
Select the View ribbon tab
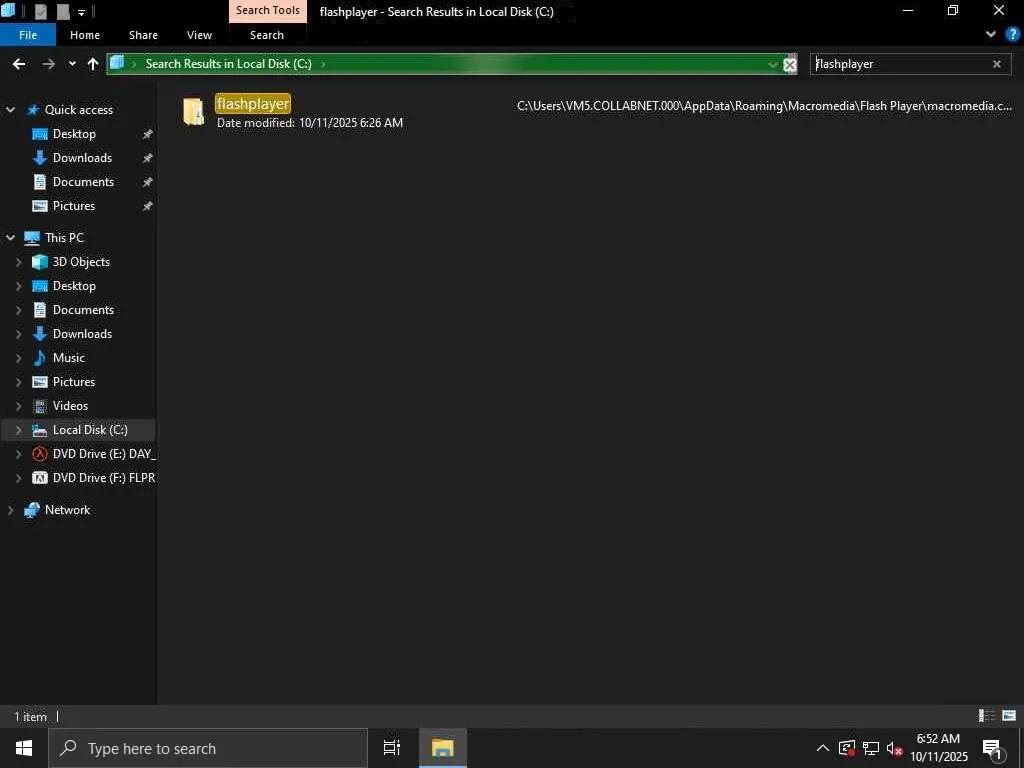click(x=199, y=35)
